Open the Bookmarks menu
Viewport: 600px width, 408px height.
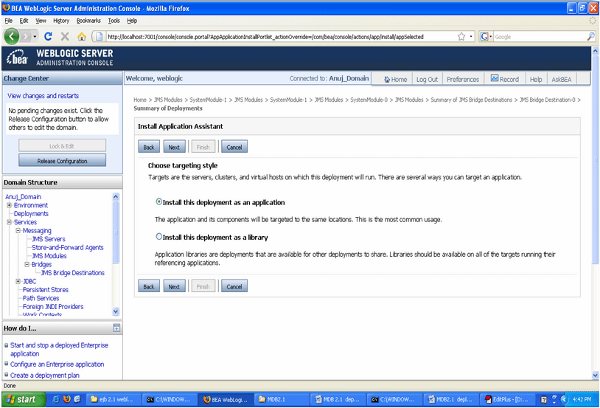[x=88, y=21]
